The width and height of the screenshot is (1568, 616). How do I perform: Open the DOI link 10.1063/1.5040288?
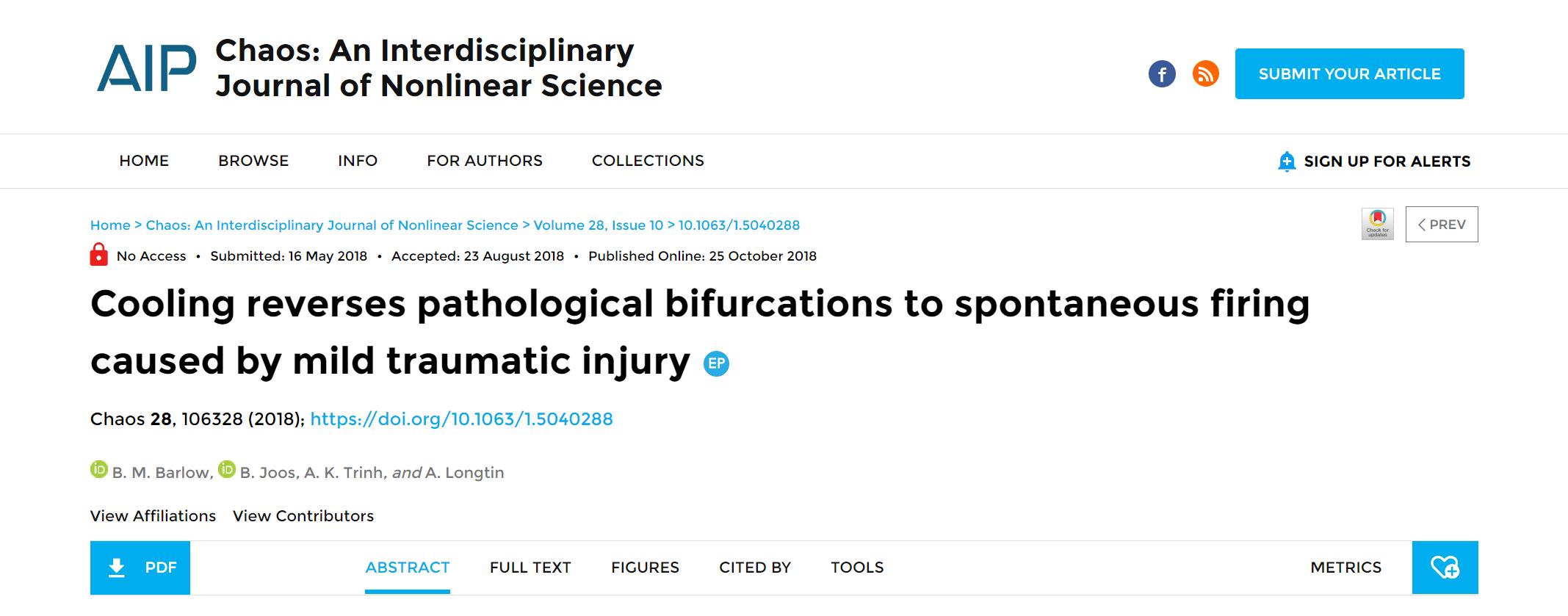[461, 419]
